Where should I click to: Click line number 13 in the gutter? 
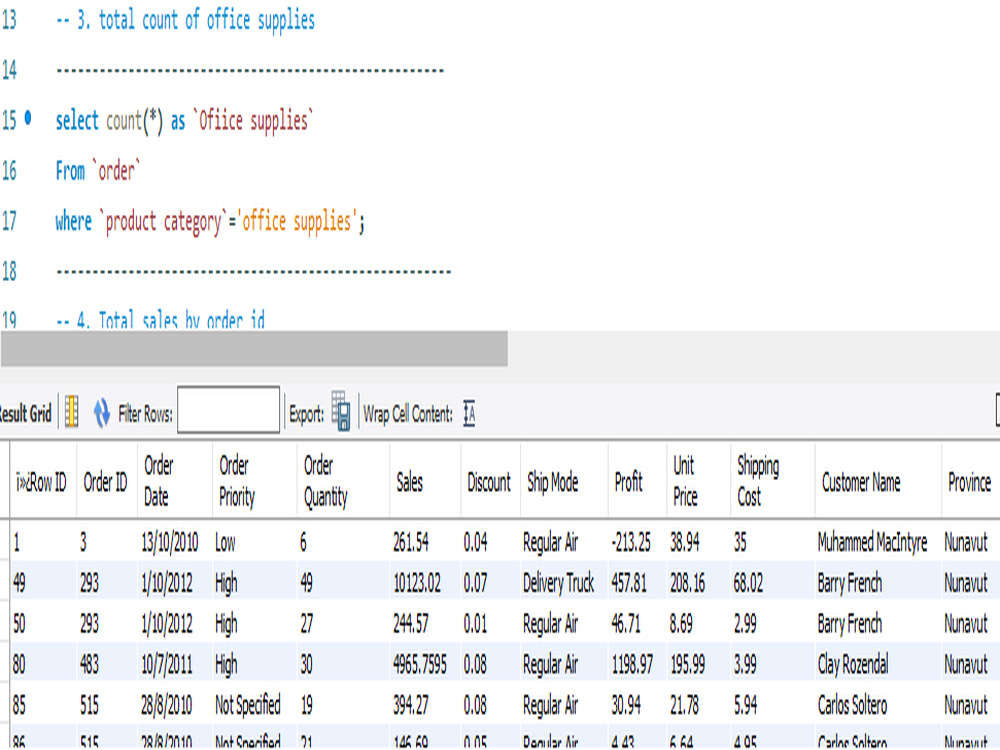(x=10, y=20)
